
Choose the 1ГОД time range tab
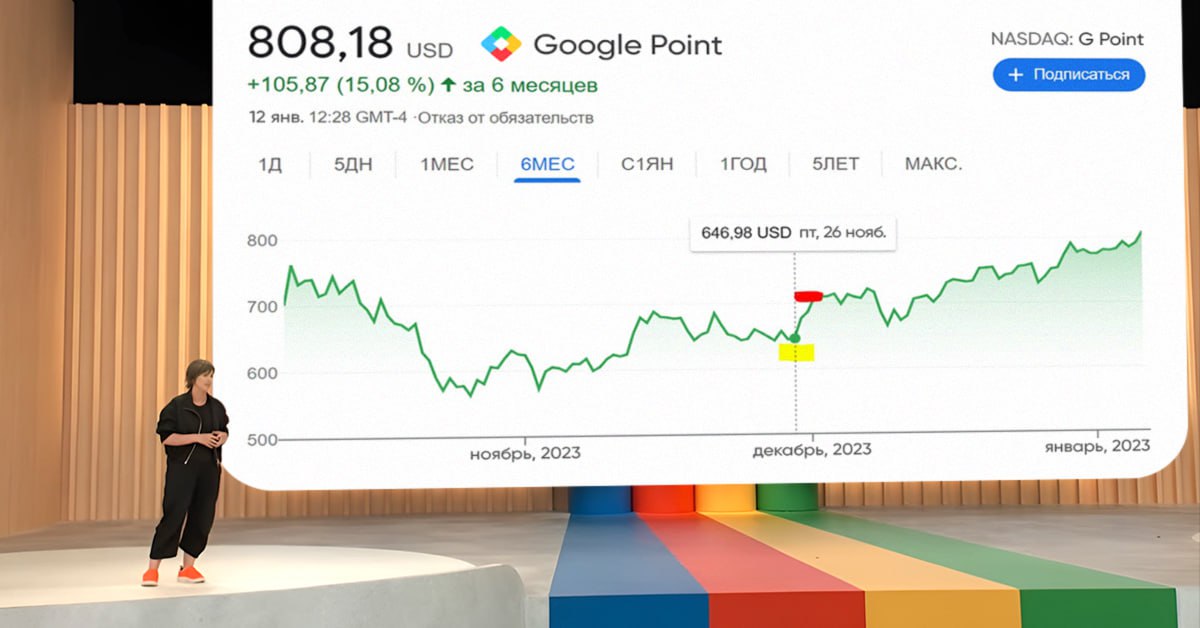pyautogui.click(x=744, y=164)
